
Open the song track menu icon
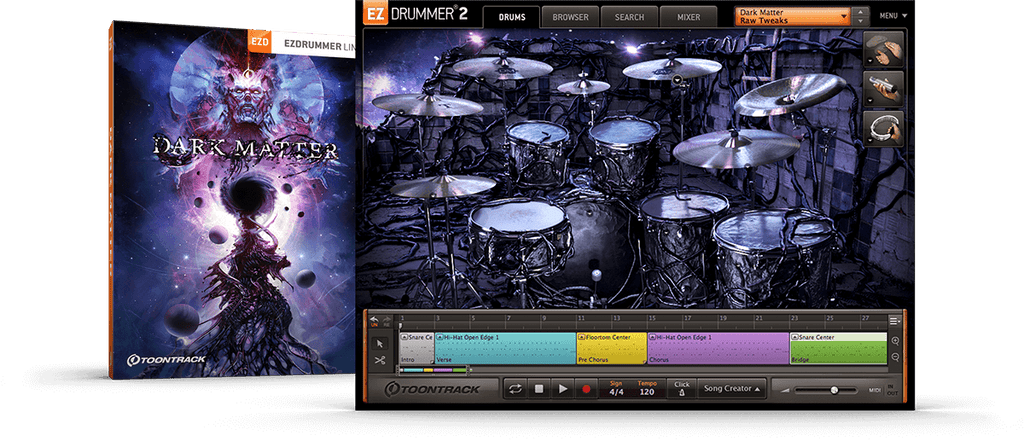point(894,321)
